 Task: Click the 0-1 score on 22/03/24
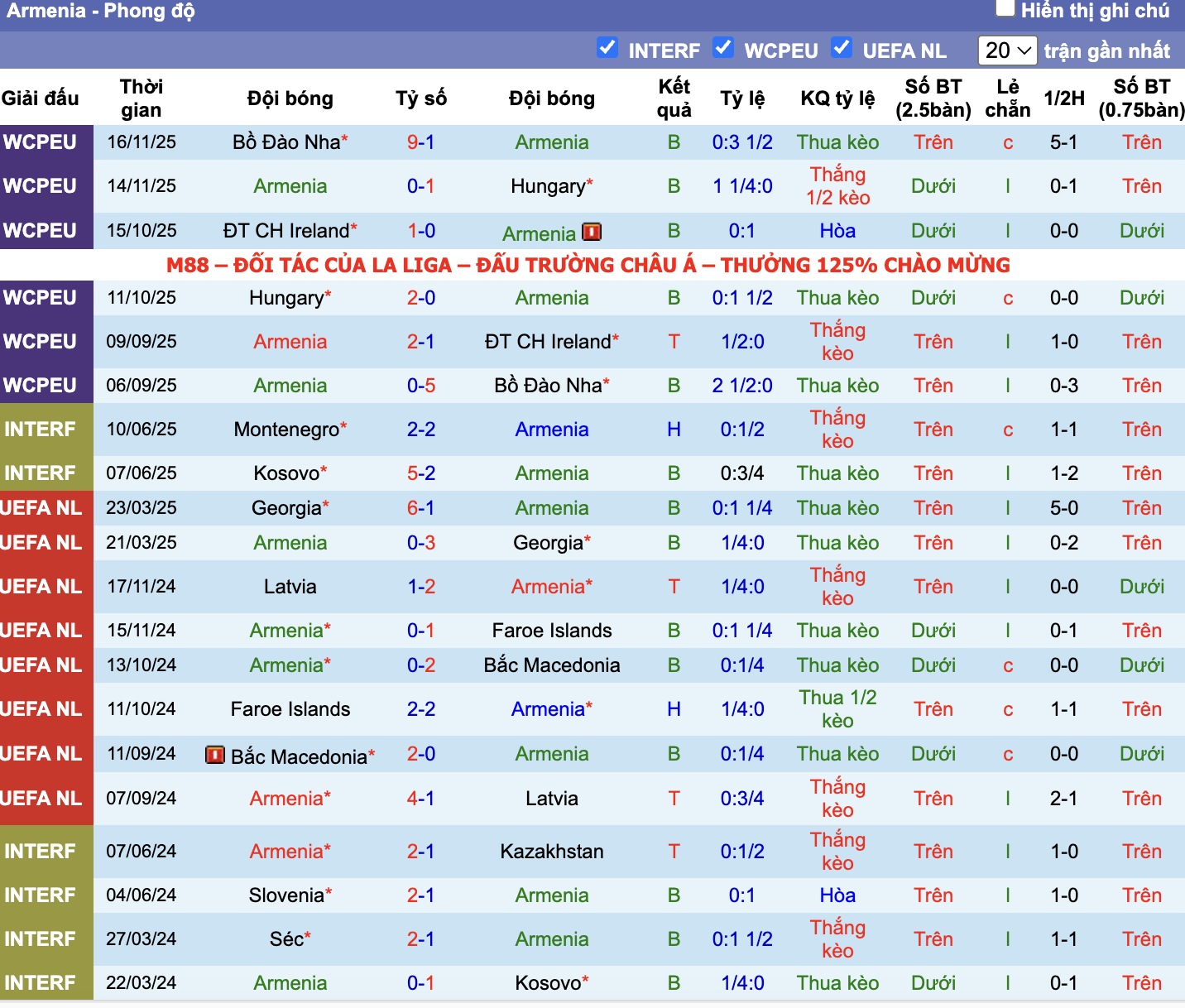420,983
